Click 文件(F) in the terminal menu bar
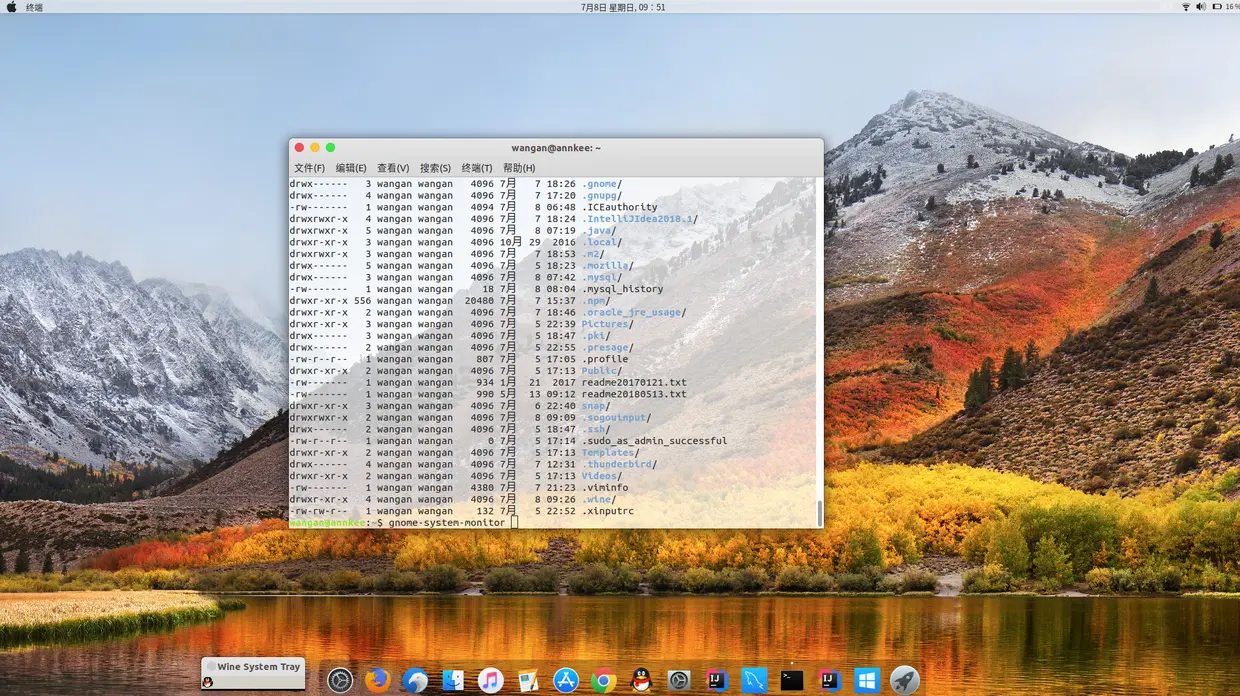The width and height of the screenshot is (1240, 696). (310, 167)
